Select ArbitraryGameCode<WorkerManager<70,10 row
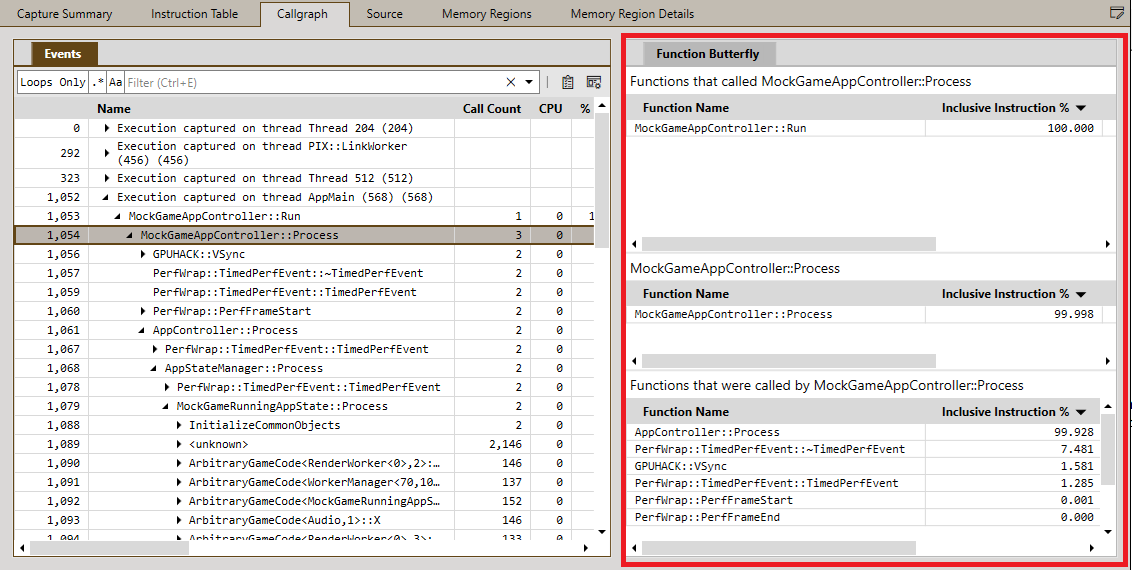 click(304, 483)
